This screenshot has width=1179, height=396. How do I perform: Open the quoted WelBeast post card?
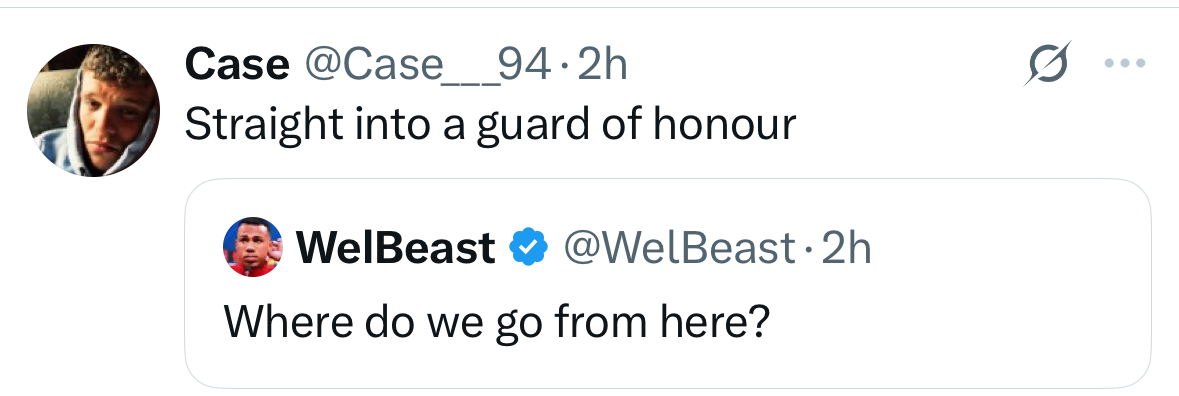(x=668, y=283)
